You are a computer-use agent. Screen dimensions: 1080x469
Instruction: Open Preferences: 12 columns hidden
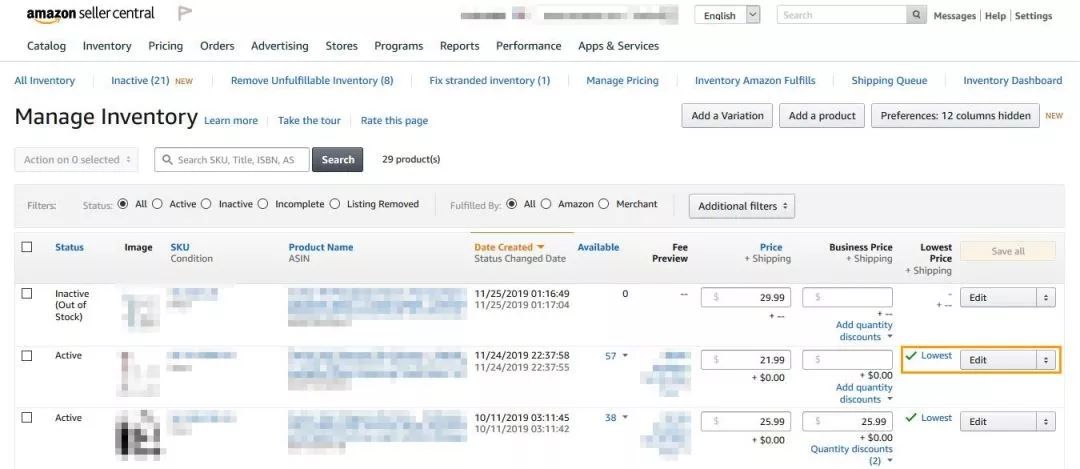pos(955,116)
